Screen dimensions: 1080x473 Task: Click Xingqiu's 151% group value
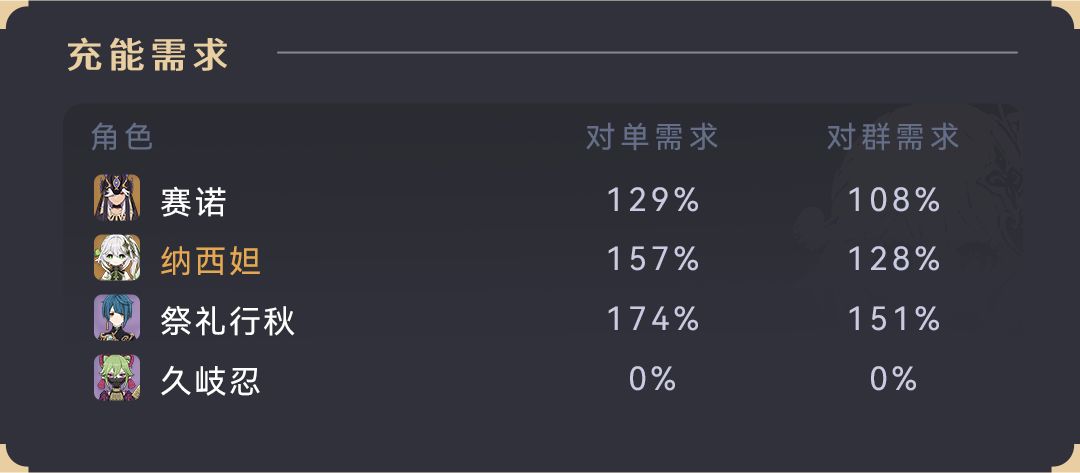coord(894,320)
